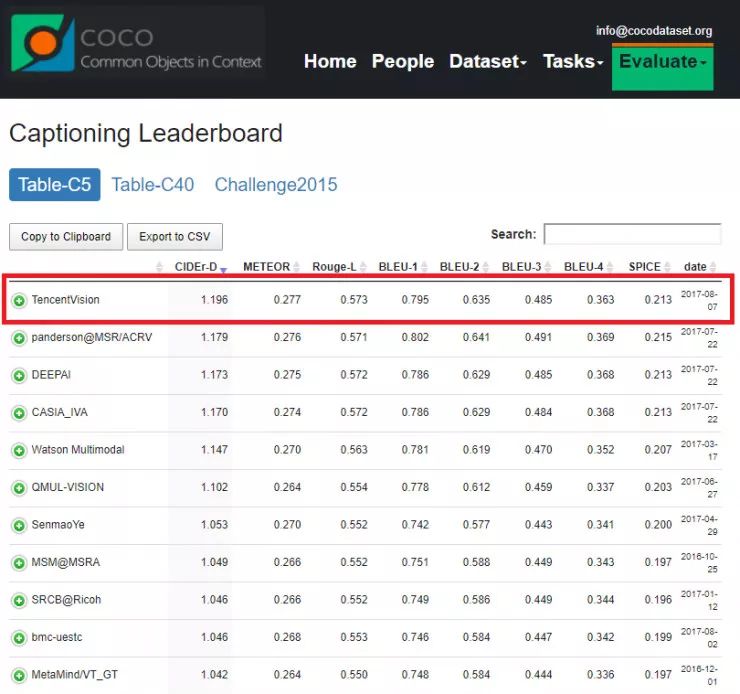Expand the panderson@MSR/ACRV row plus icon

(x=19, y=338)
